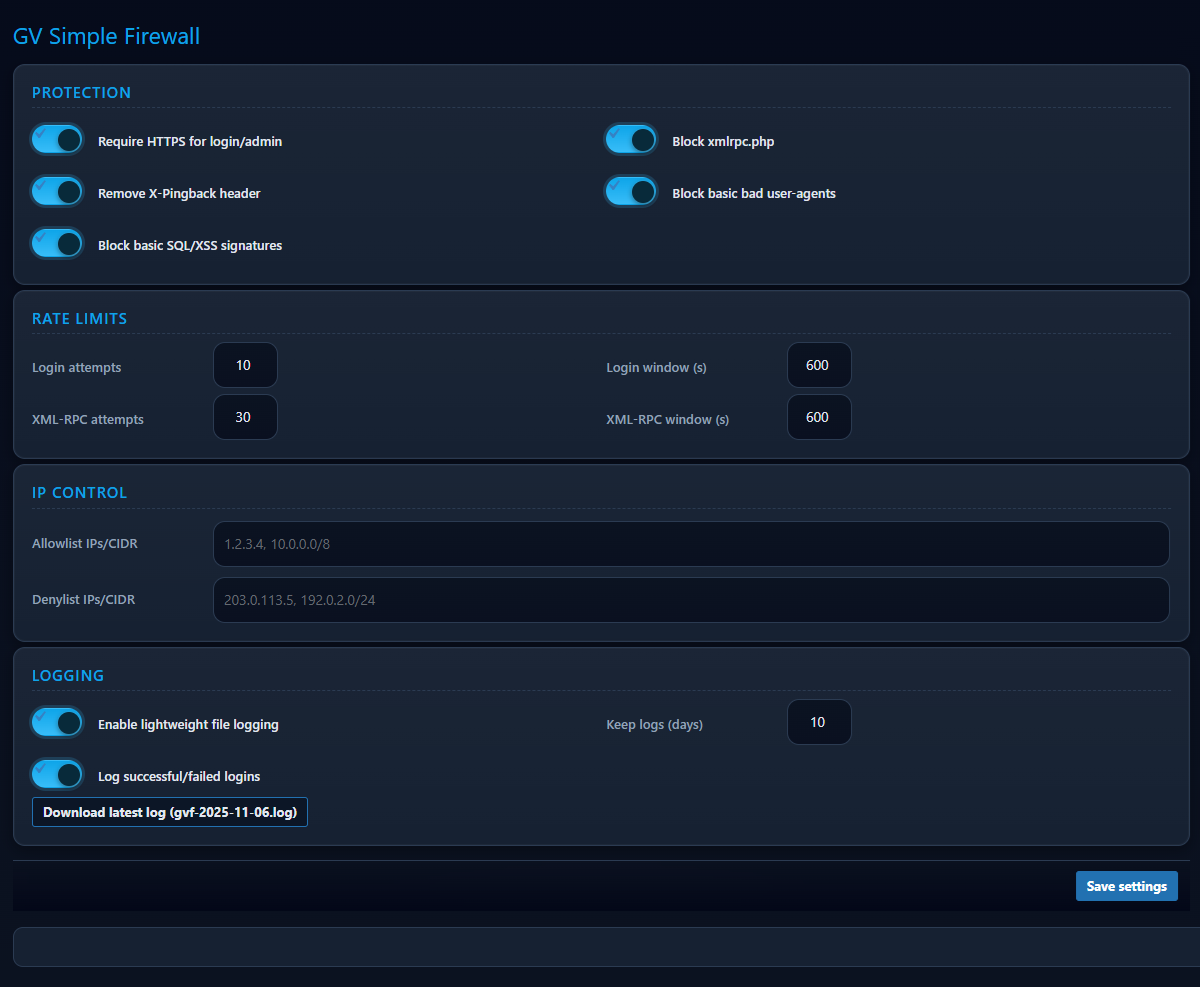Click the GV Simple Firewall heading
Viewport: 1200px width, 987px height.
pyautogui.click(x=106, y=36)
